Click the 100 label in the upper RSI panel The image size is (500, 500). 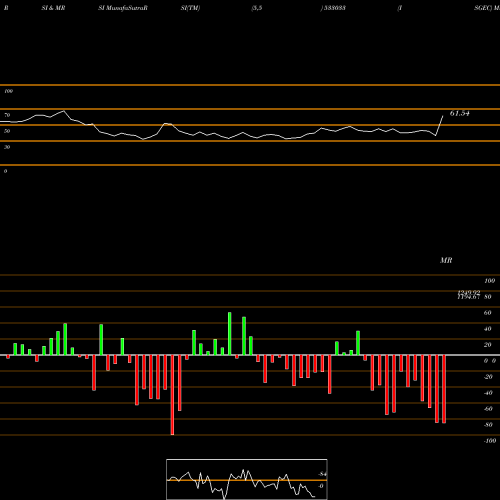8,91
